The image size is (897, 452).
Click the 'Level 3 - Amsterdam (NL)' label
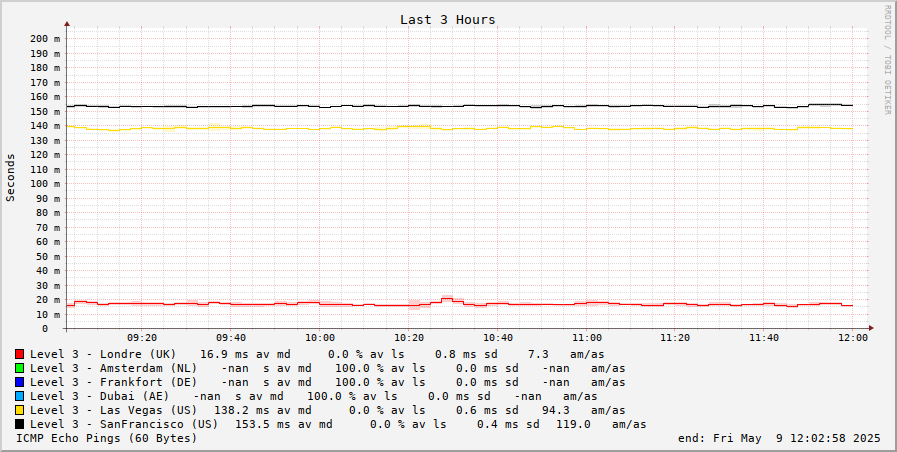(113, 368)
